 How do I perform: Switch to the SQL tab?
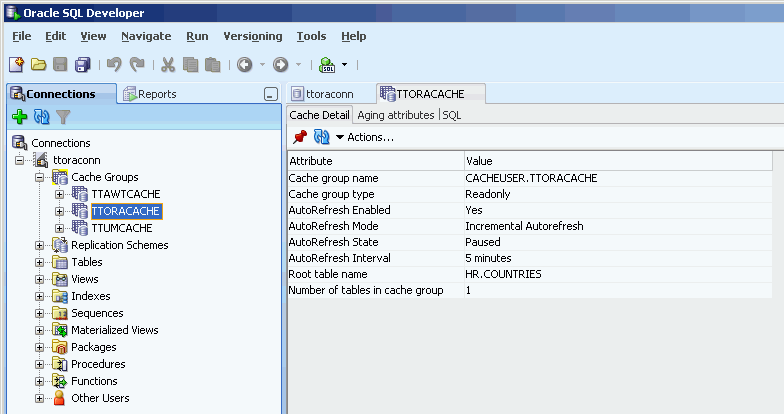(x=452, y=115)
